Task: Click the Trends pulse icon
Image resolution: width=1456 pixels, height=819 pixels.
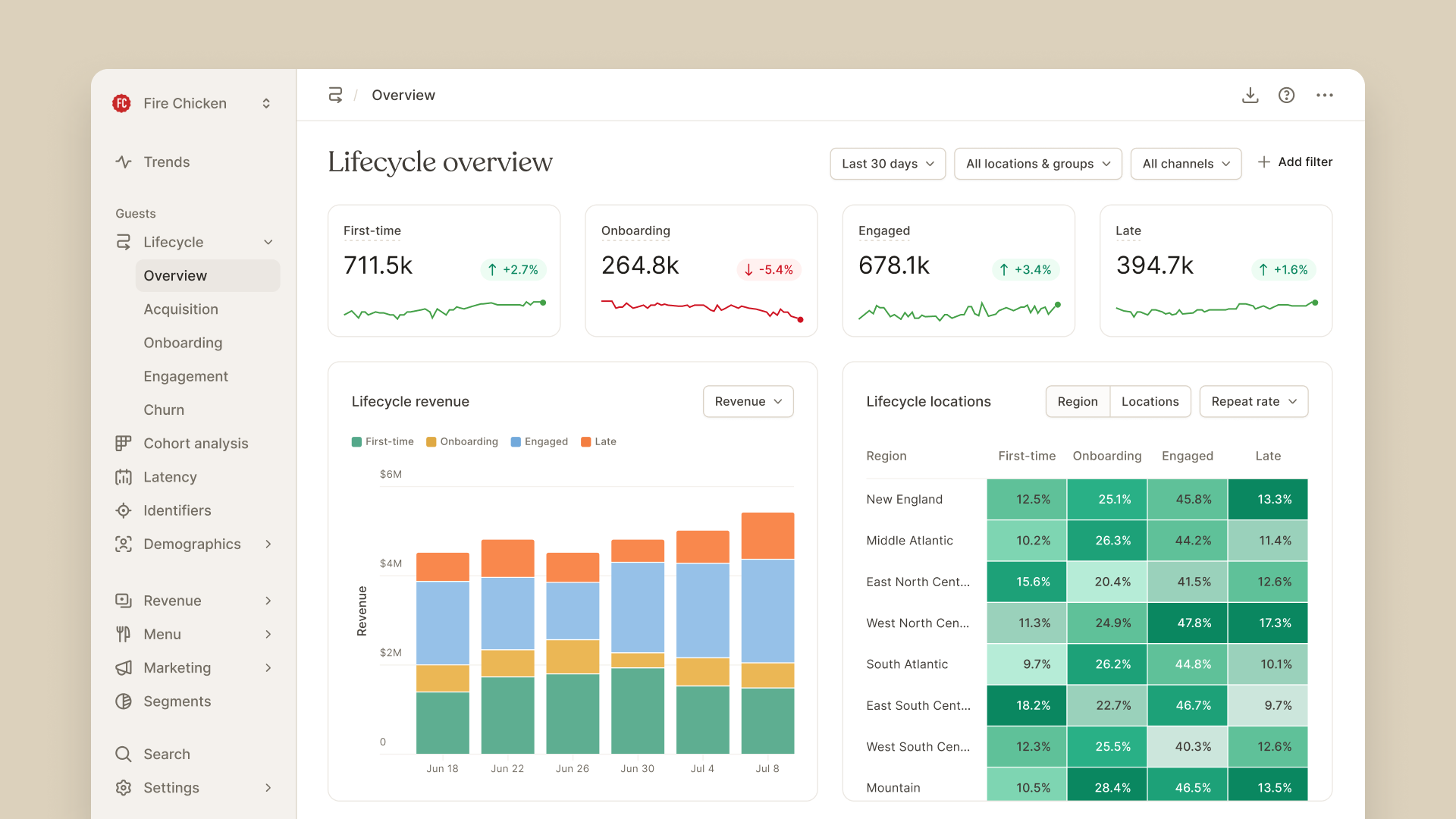Action: click(x=124, y=162)
